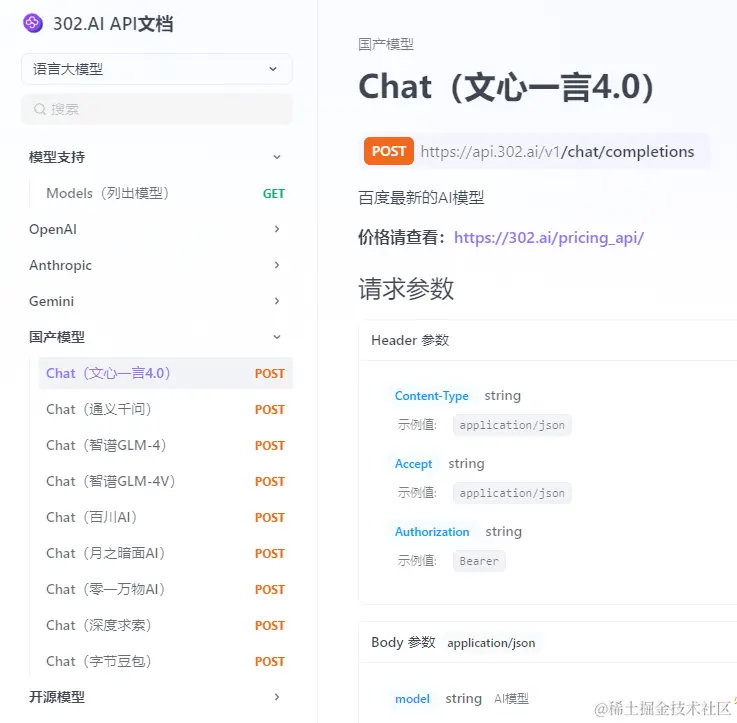Click the application/json body type label
This screenshot has width=737, height=723.
(491, 643)
